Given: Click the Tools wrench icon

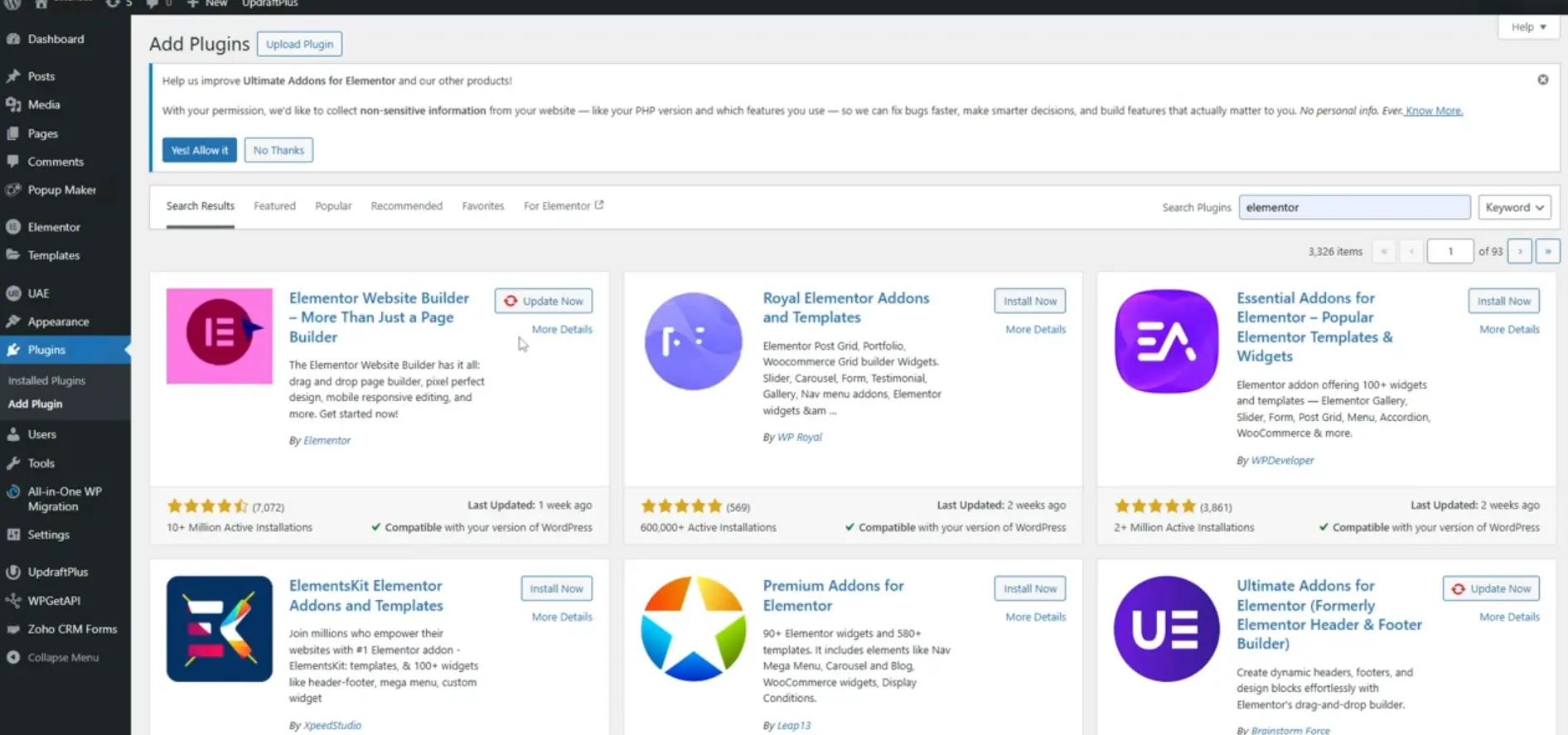Looking at the screenshot, I should click(x=13, y=463).
